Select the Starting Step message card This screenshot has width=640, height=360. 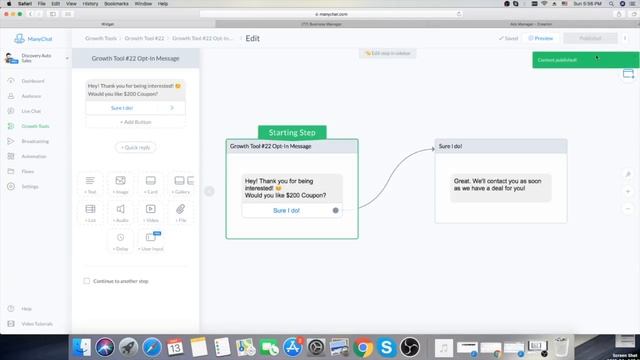pos(292,189)
